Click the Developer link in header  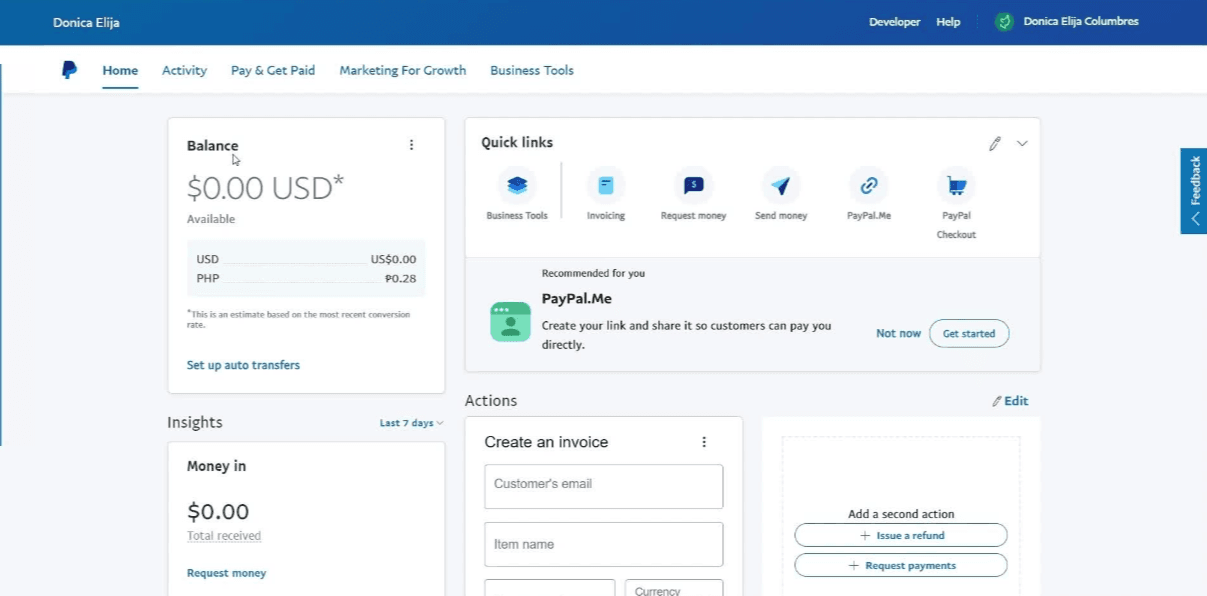[894, 22]
